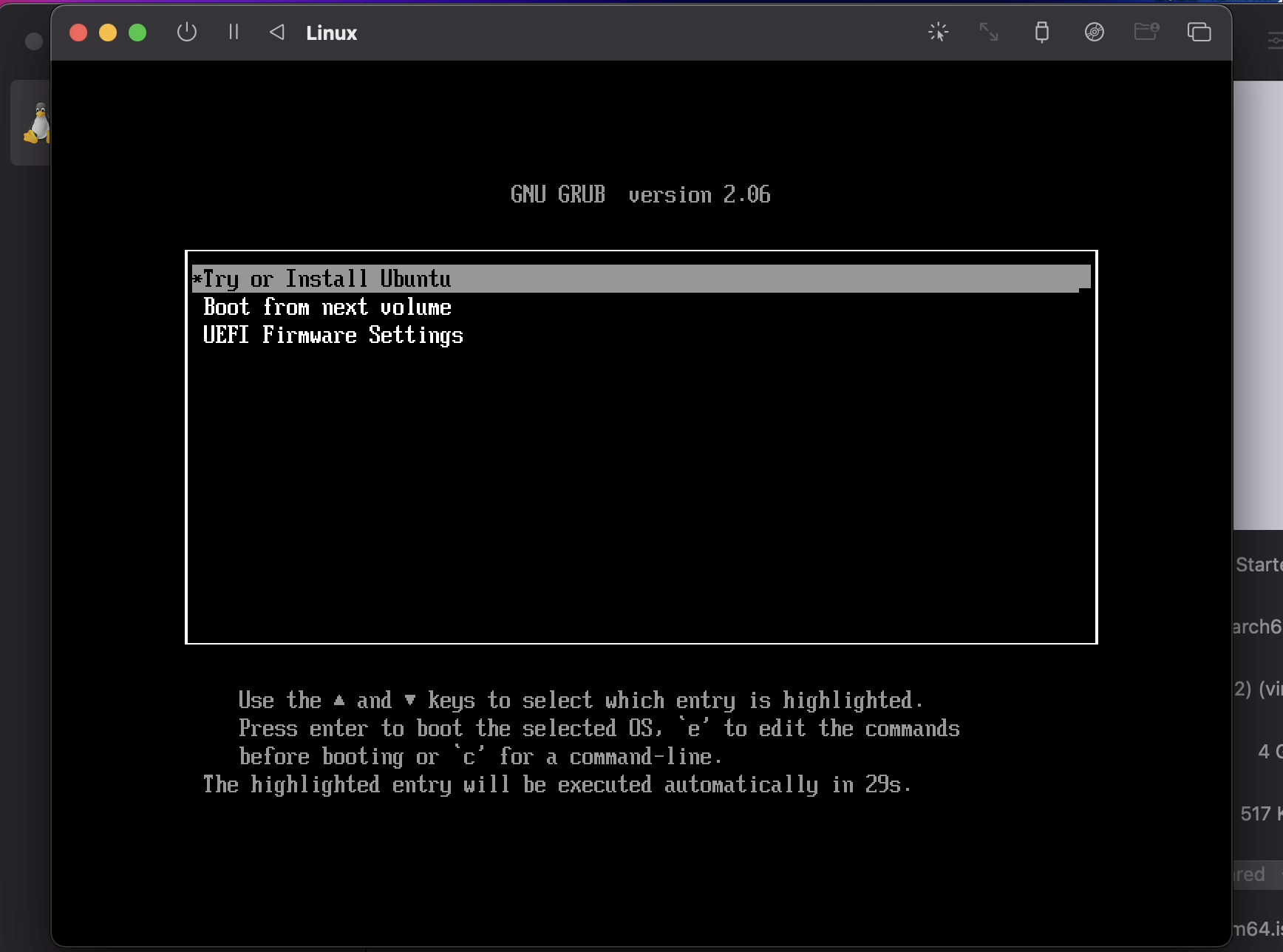Select the Linux penguin icon in sidebar

(x=35, y=123)
